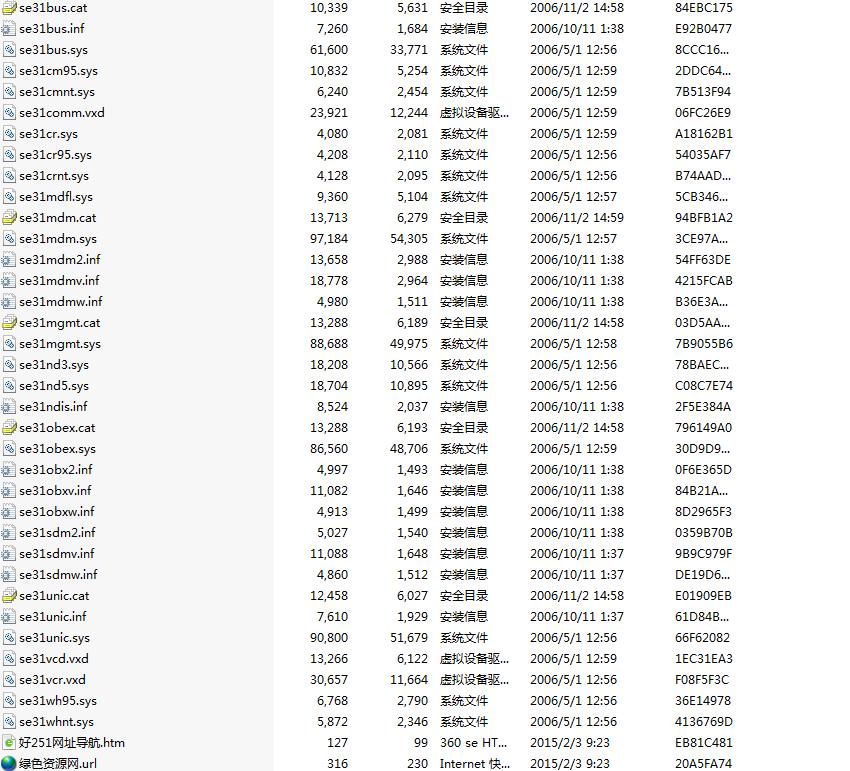Select the se31cm95.sys file name
Viewport: 850px width, 771px height.
[58, 71]
